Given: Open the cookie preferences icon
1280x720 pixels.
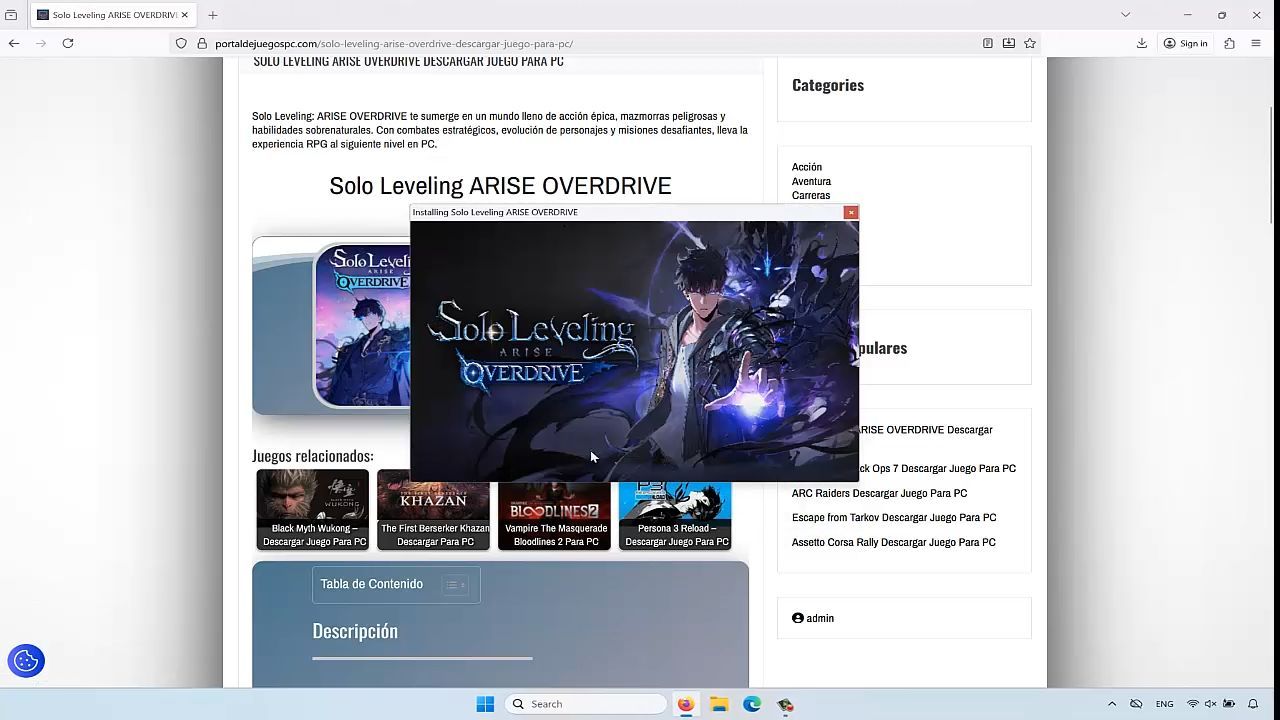Looking at the screenshot, I should click(26, 660).
